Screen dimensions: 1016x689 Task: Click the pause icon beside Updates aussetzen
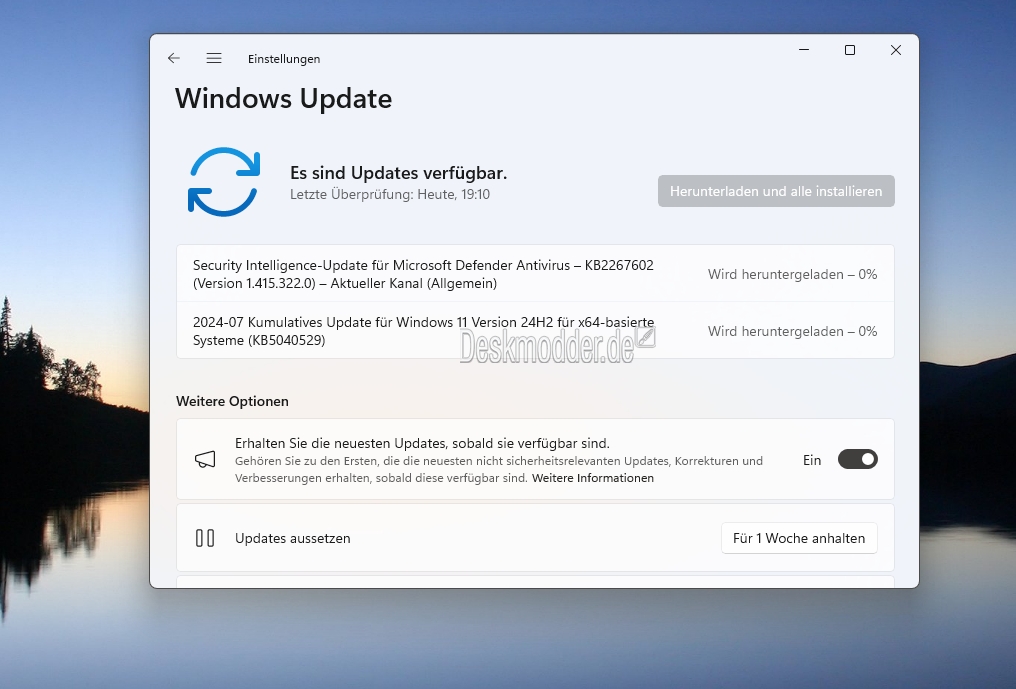pyautogui.click(x=205, y=538)
